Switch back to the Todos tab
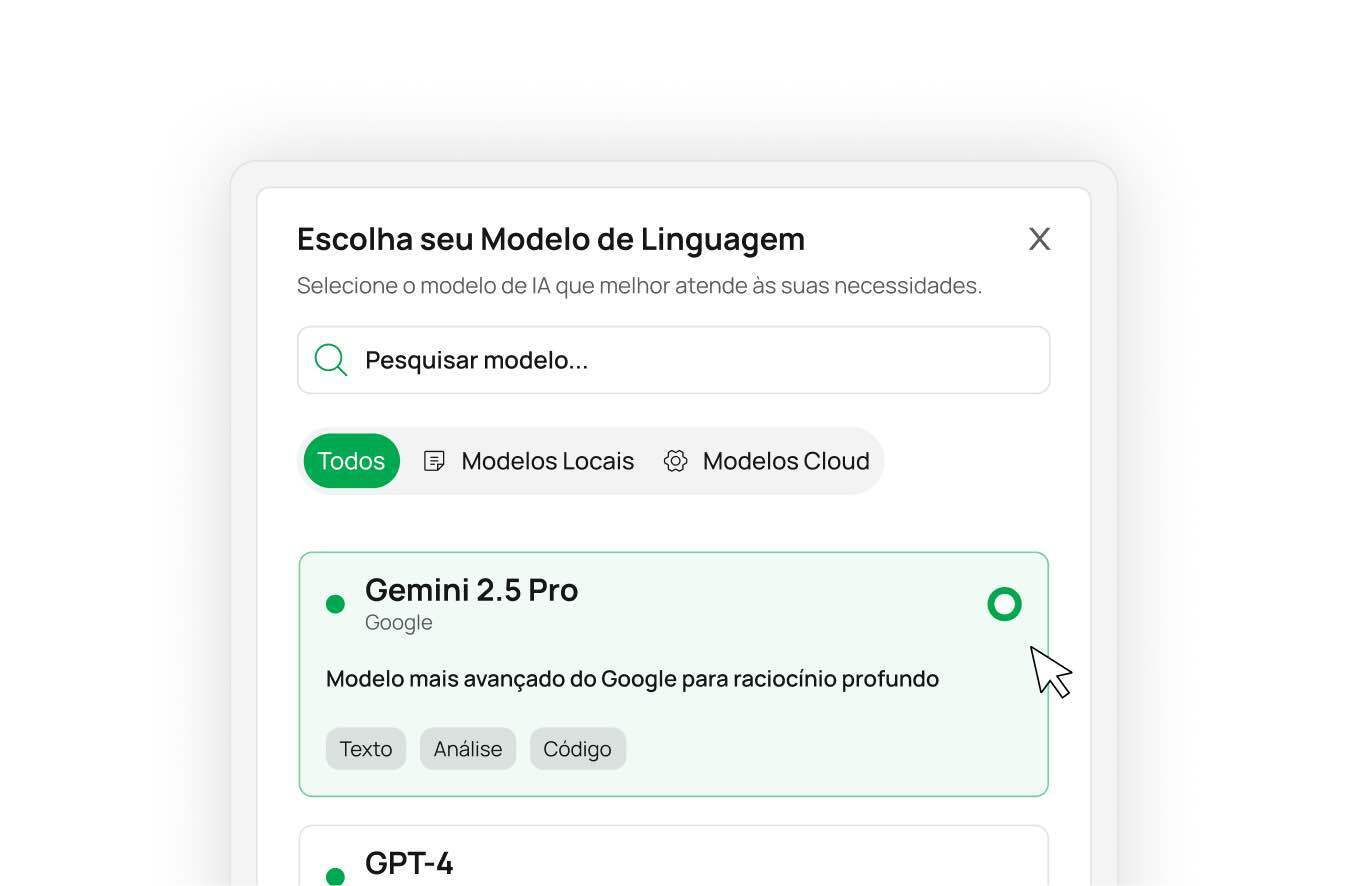The width and height of the screenshot is (1346, 886). 351,460
